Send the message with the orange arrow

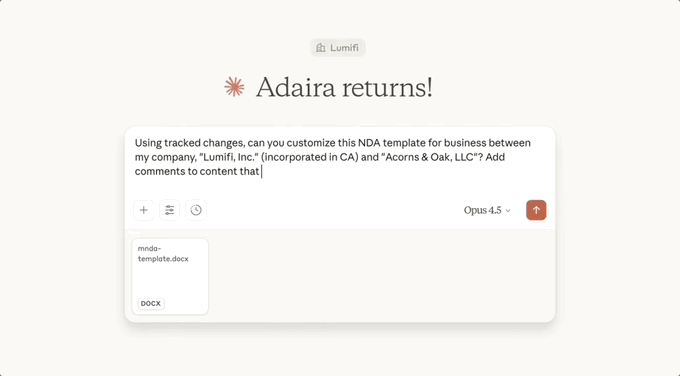pos(536,210)
